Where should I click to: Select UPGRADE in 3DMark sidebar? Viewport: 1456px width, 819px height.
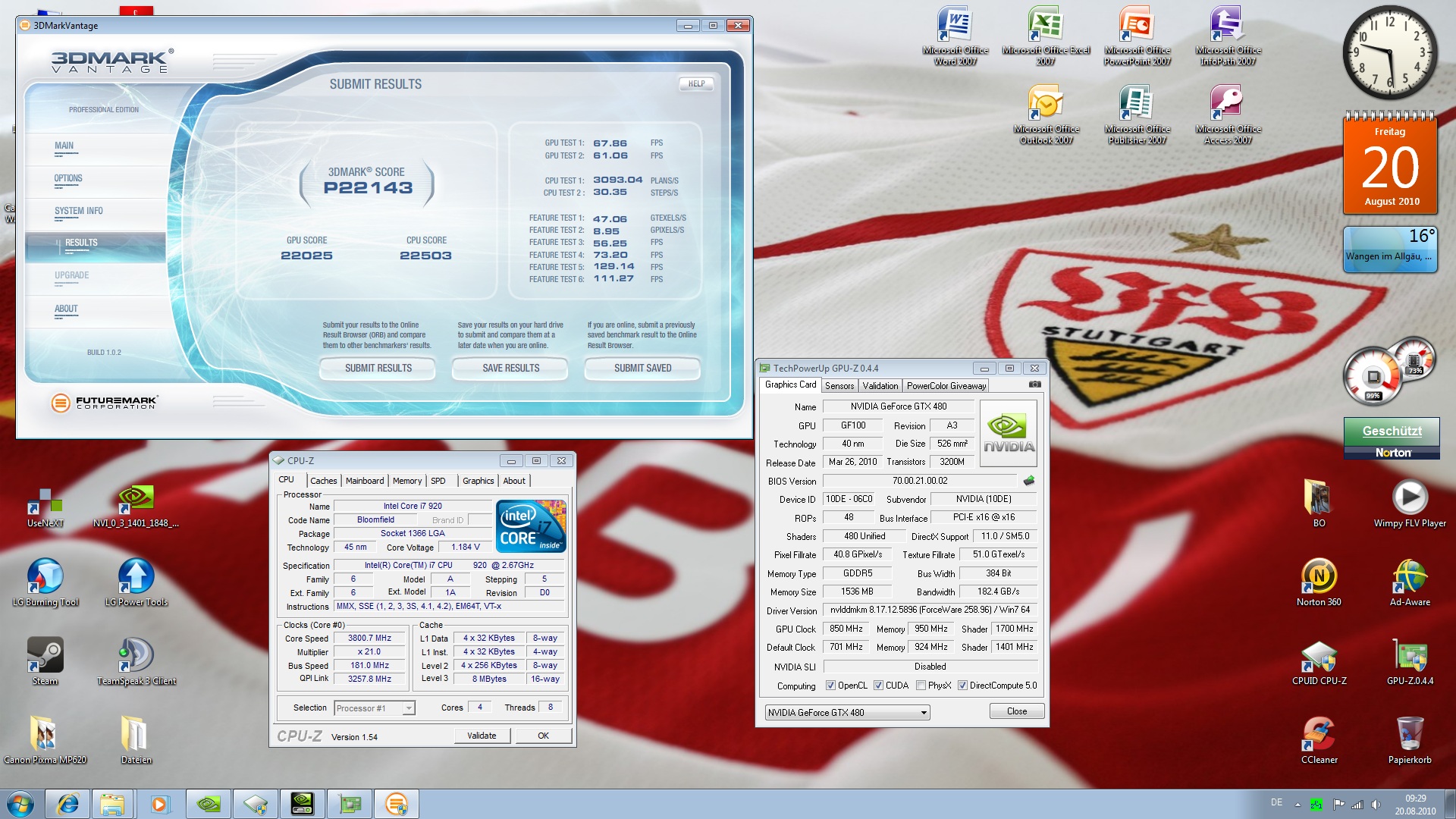pos(96,278)
